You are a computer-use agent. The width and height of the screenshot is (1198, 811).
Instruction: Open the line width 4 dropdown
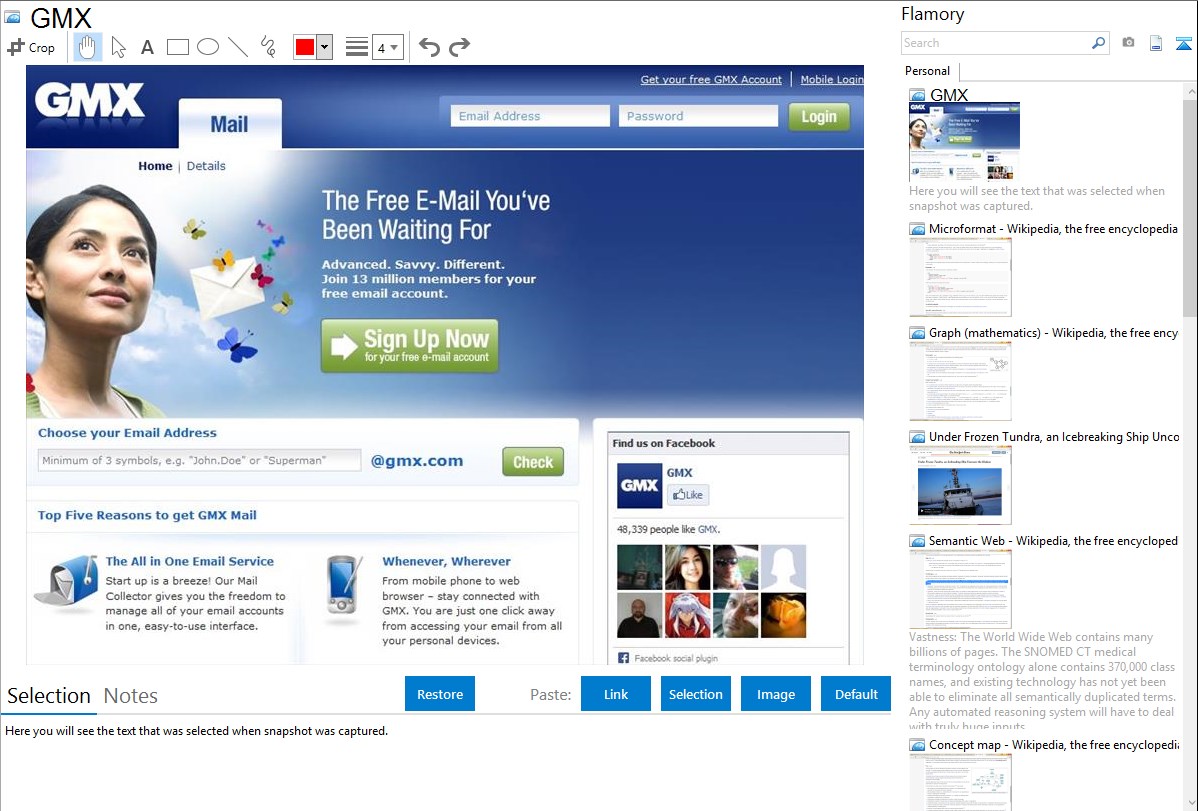click(388, 47)
